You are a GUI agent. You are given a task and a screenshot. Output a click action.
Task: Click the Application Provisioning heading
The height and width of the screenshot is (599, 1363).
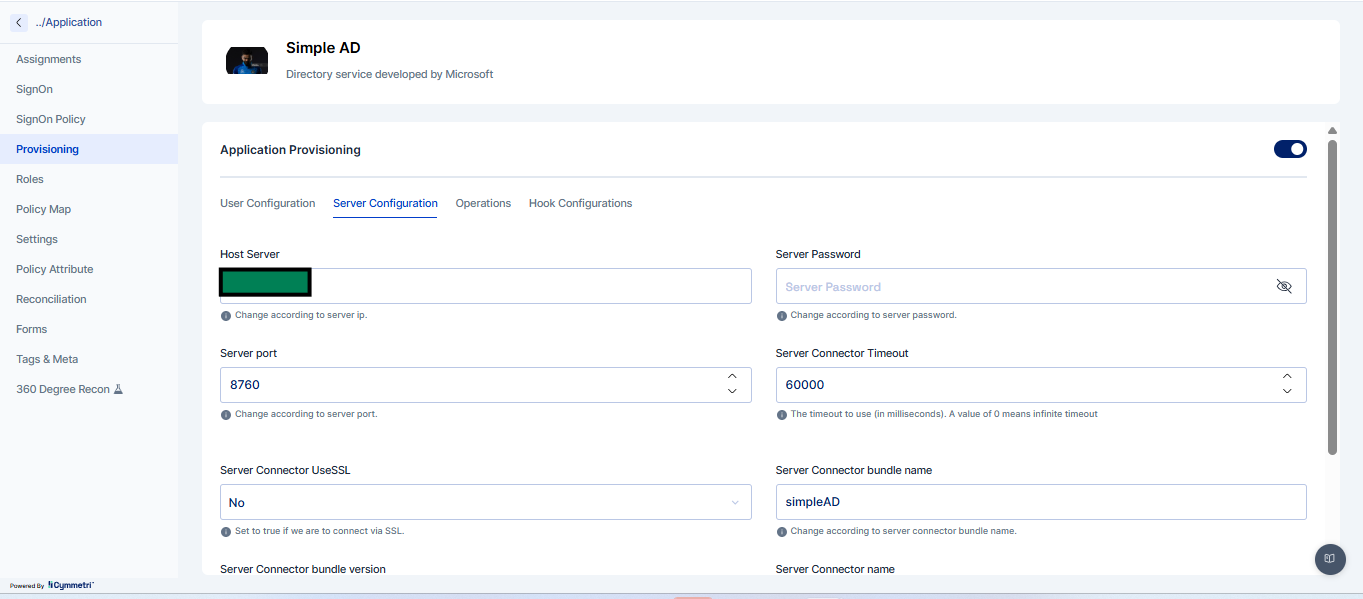coord(290,150)
